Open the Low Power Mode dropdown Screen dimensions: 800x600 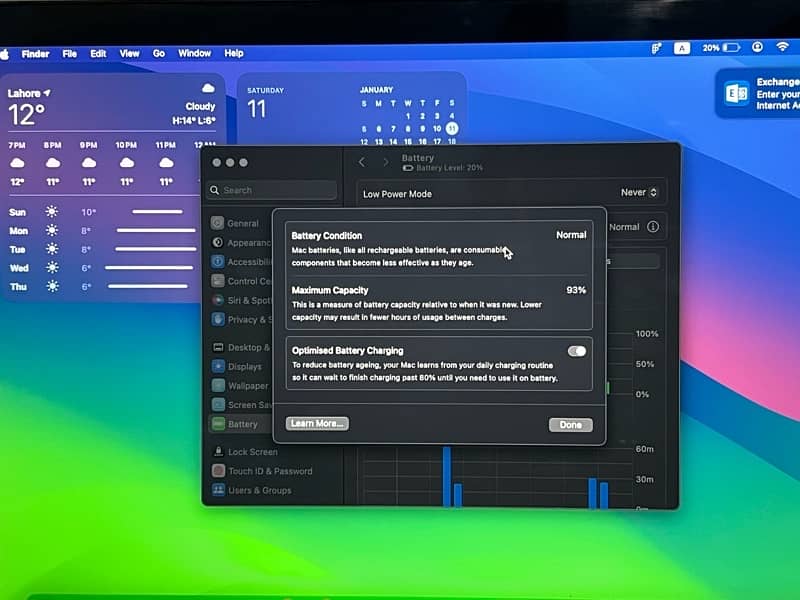(639, 192)
